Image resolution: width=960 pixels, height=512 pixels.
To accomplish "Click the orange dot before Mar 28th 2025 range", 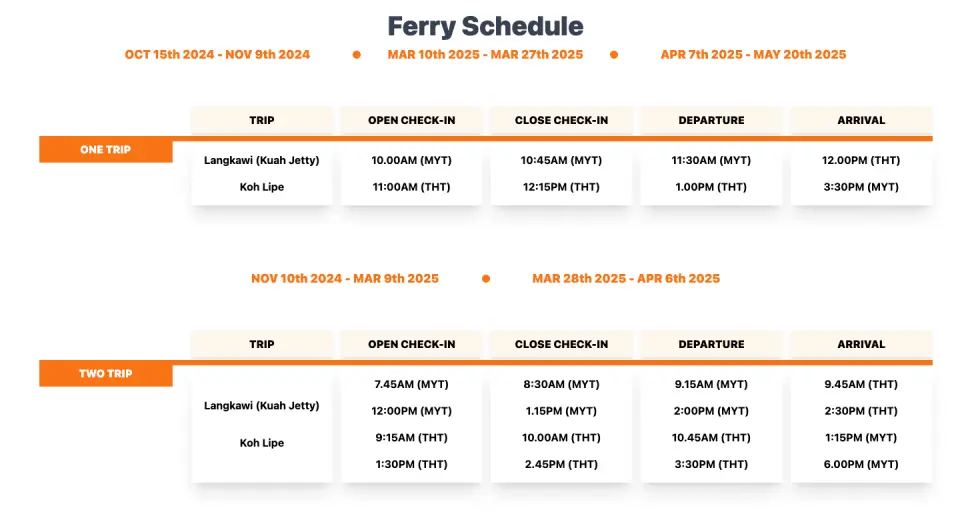I will 486,279.
